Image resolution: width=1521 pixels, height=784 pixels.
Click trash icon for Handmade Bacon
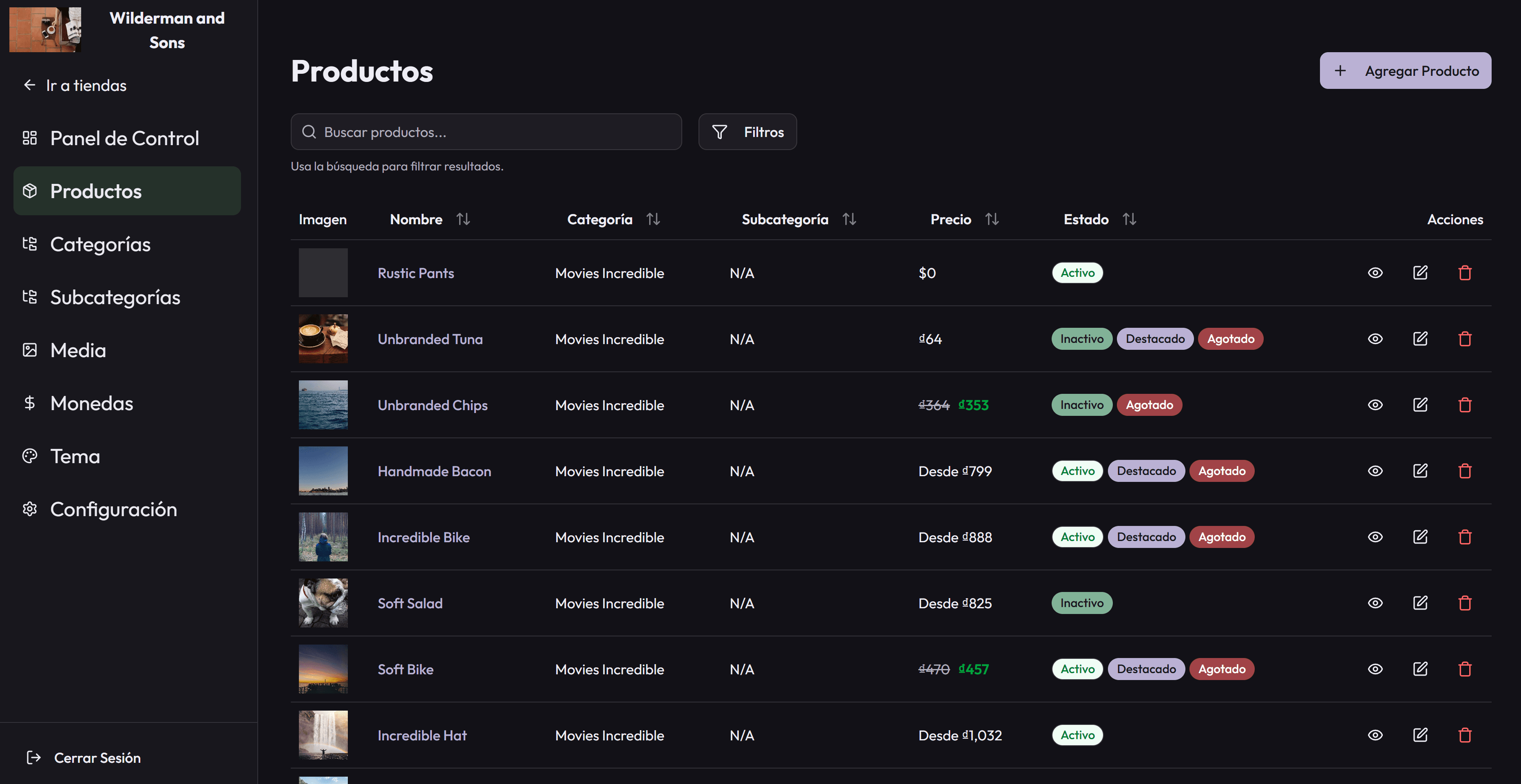pyautogui.click(x=1464, y=471)
